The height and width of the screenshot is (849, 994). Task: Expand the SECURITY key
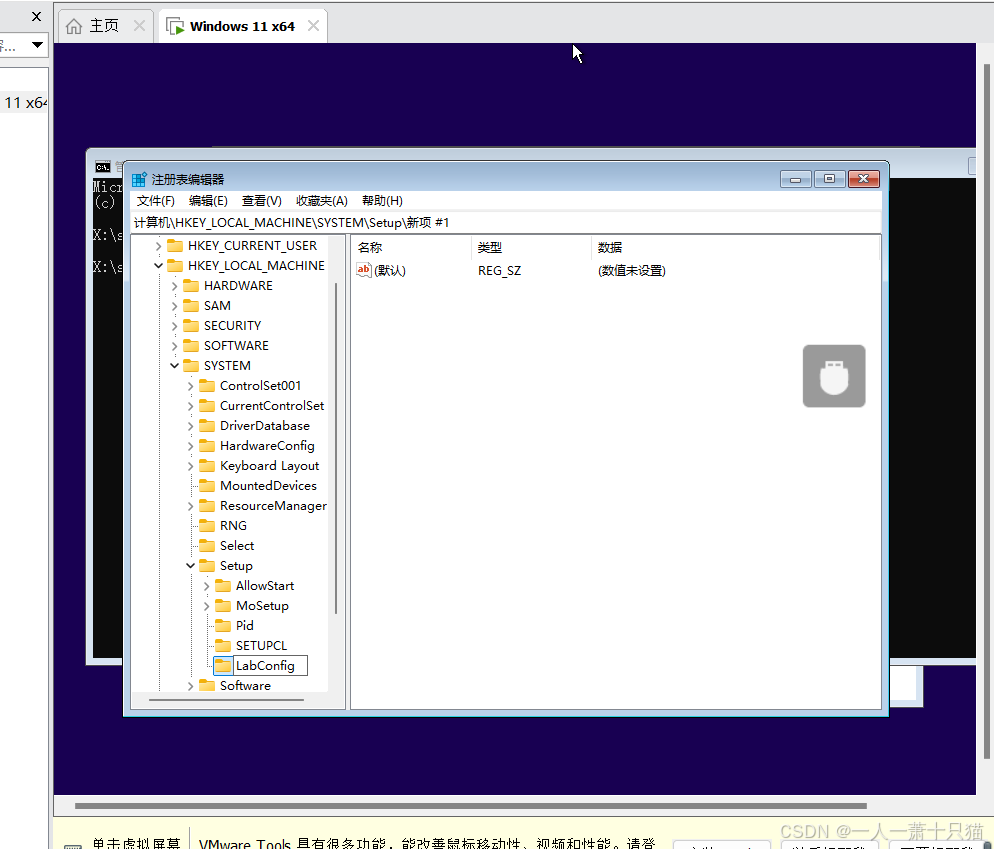(x=174, y=326)
